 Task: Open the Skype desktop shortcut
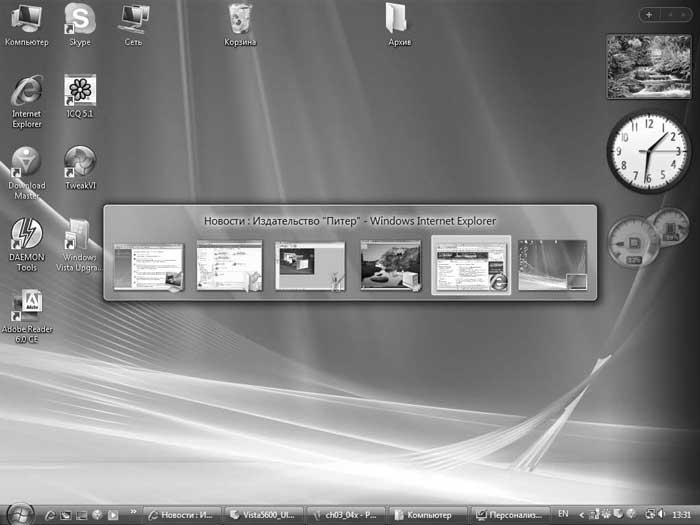click(x=79, y=18)
